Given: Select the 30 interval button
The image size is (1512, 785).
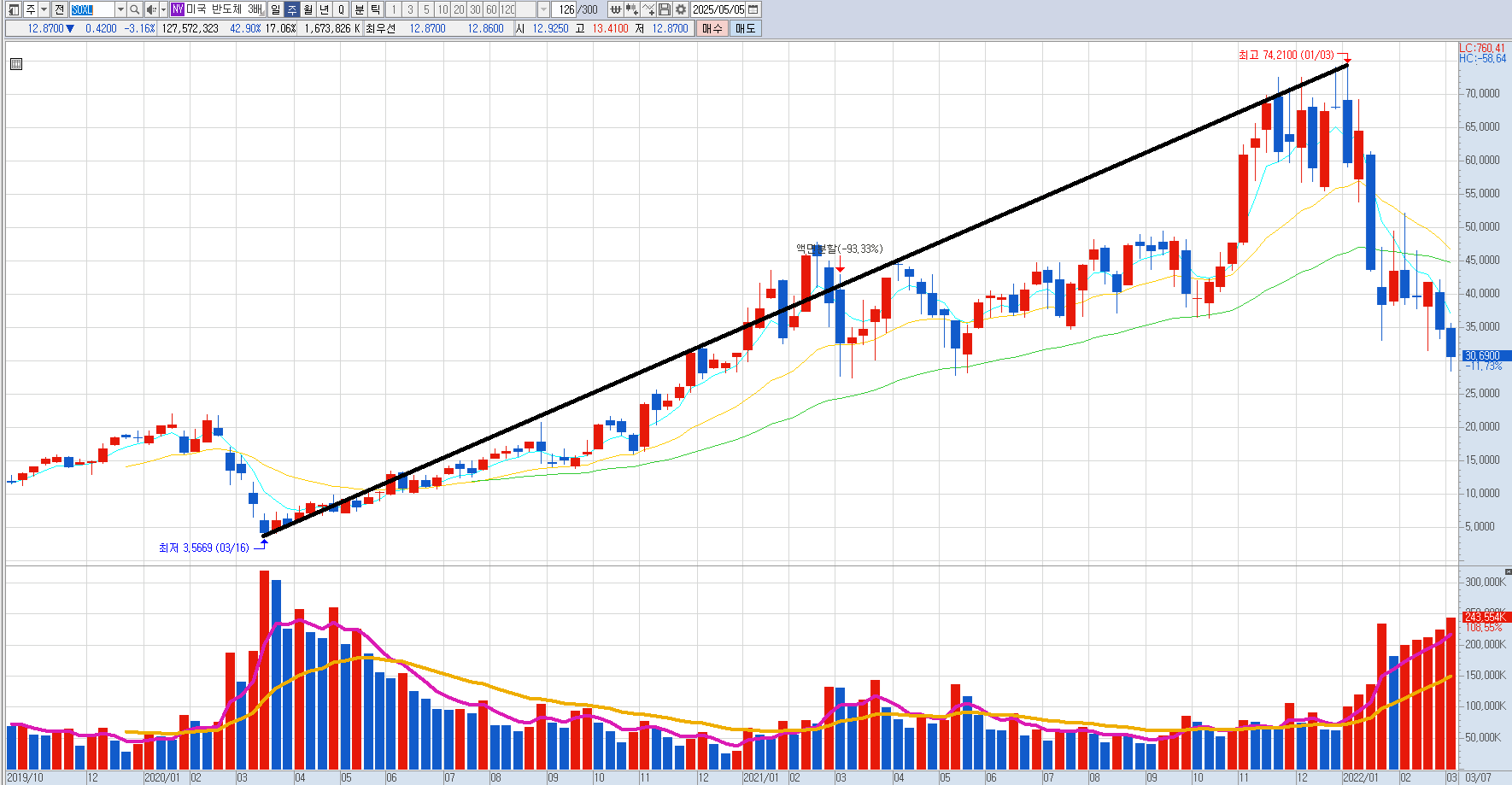Looking at the screenshot, I should tap(475, 9).
